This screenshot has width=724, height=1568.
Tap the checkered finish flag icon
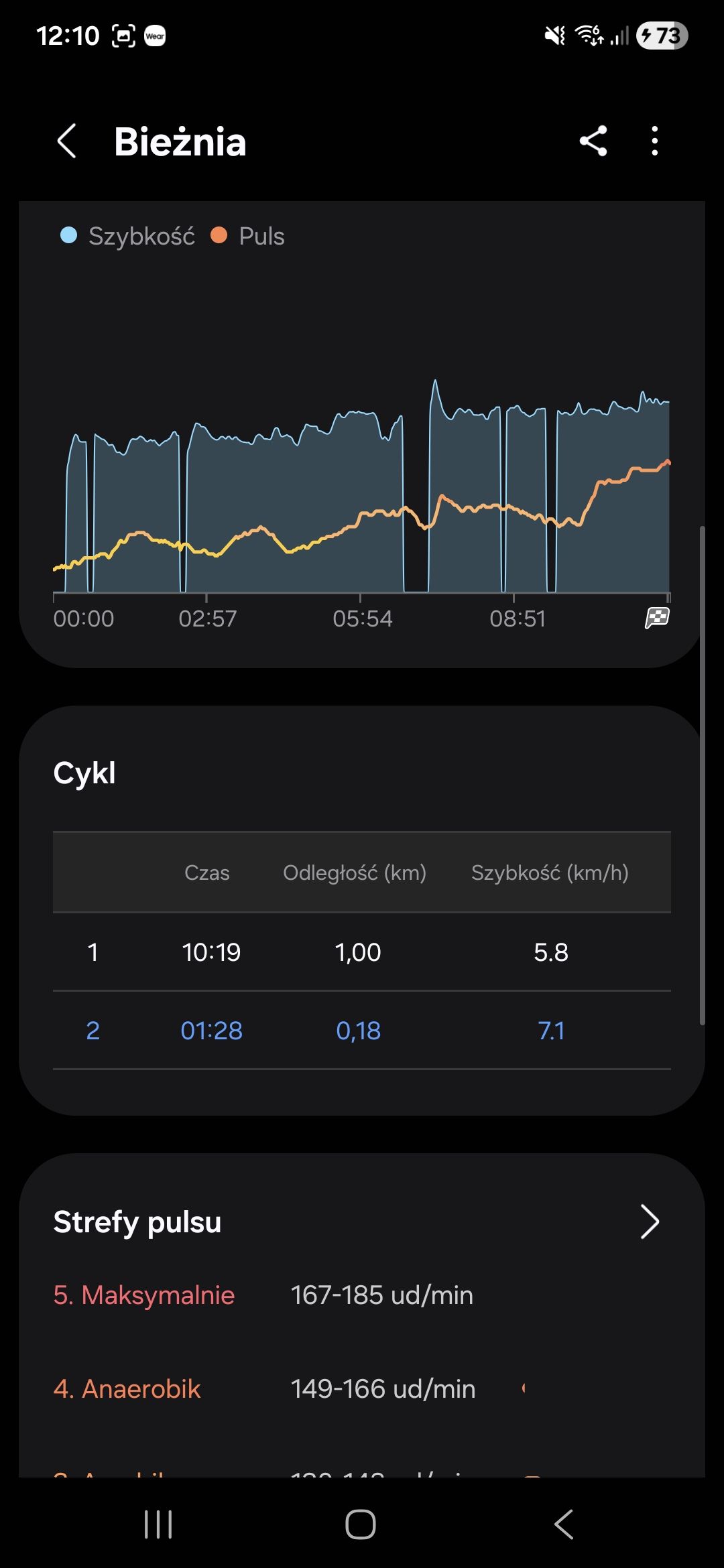coord(657,618)
